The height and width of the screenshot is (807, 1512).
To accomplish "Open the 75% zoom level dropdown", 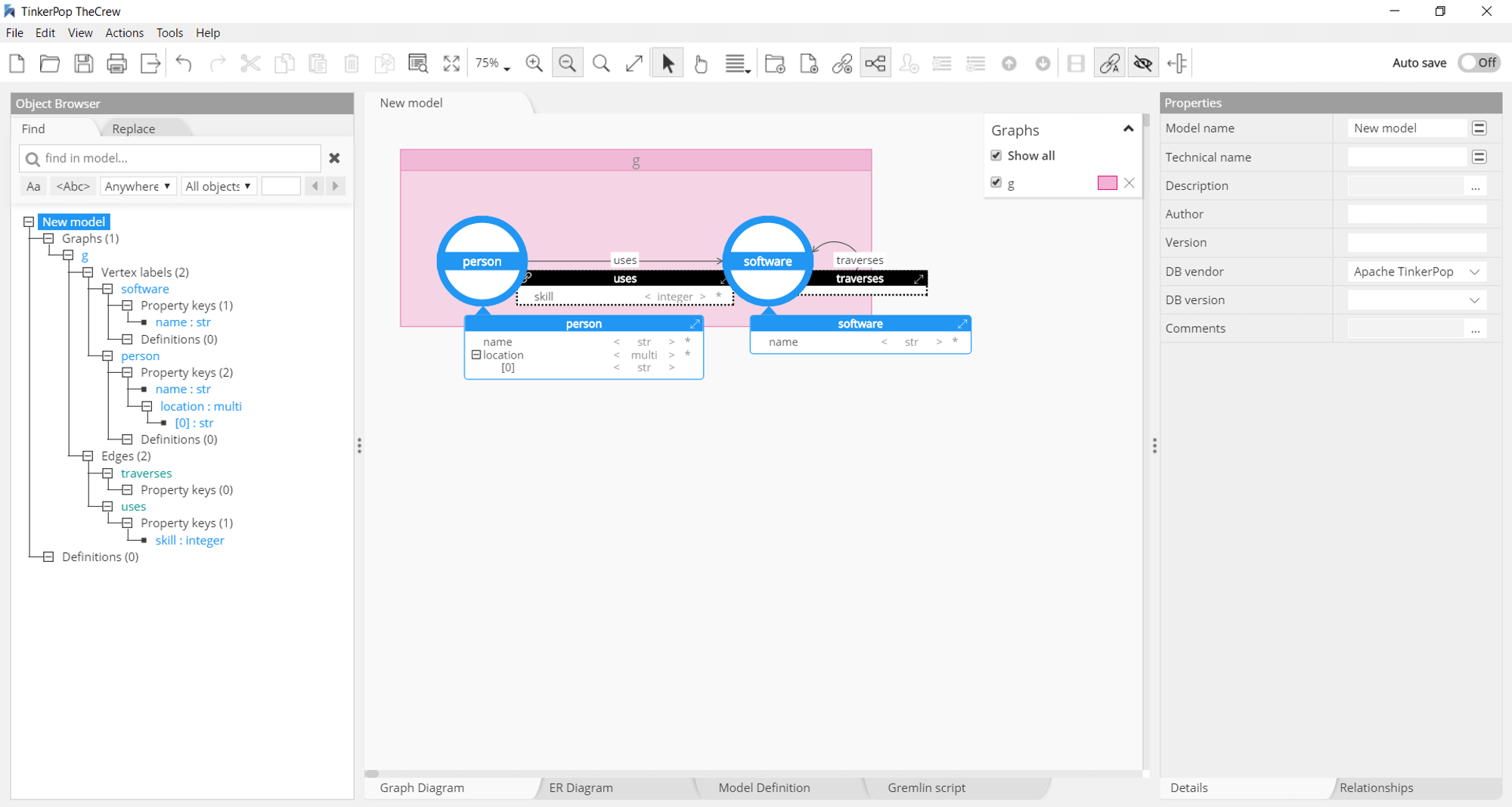I will coord(493,64).
